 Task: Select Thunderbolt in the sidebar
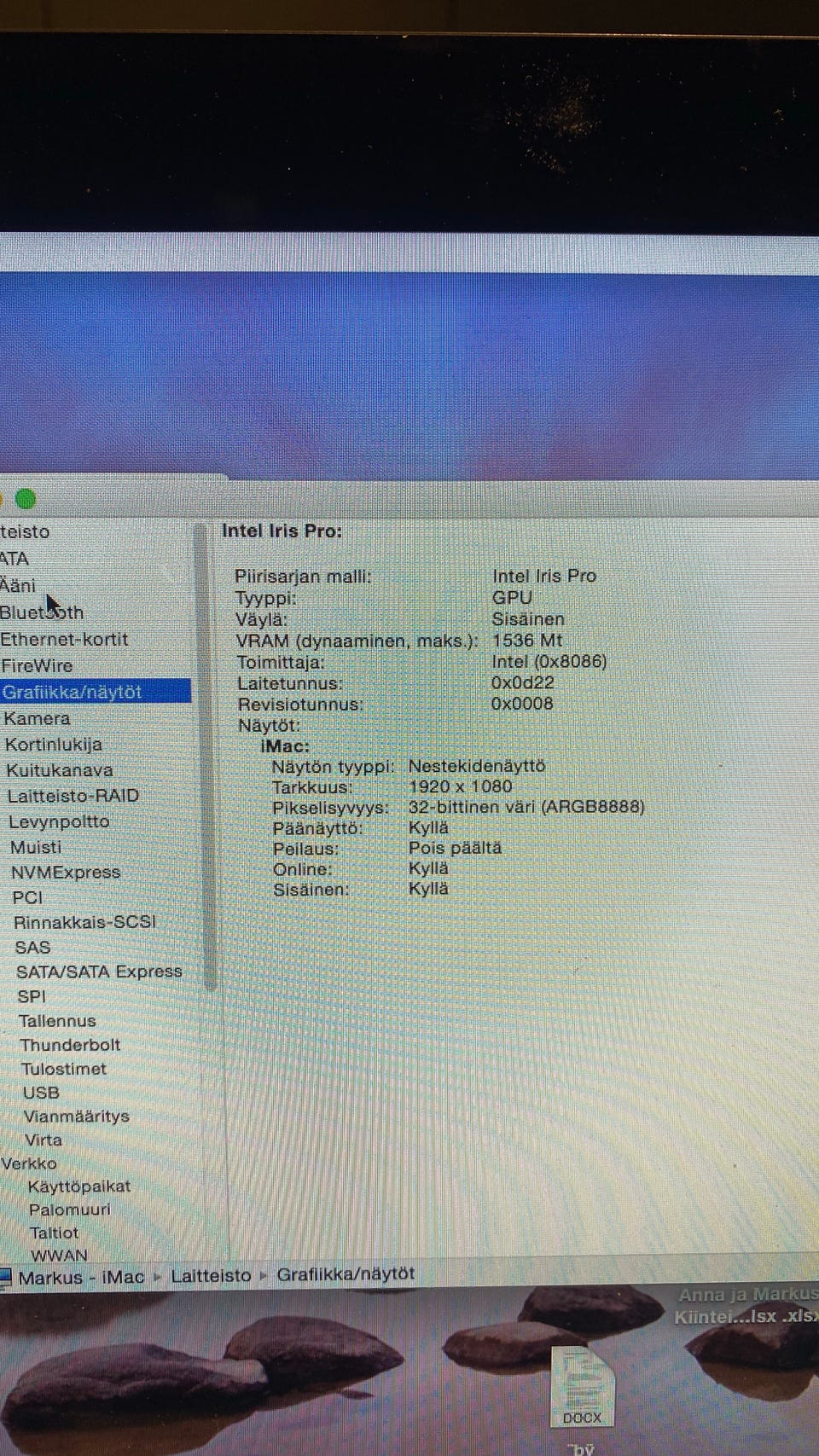point(70,1045)
